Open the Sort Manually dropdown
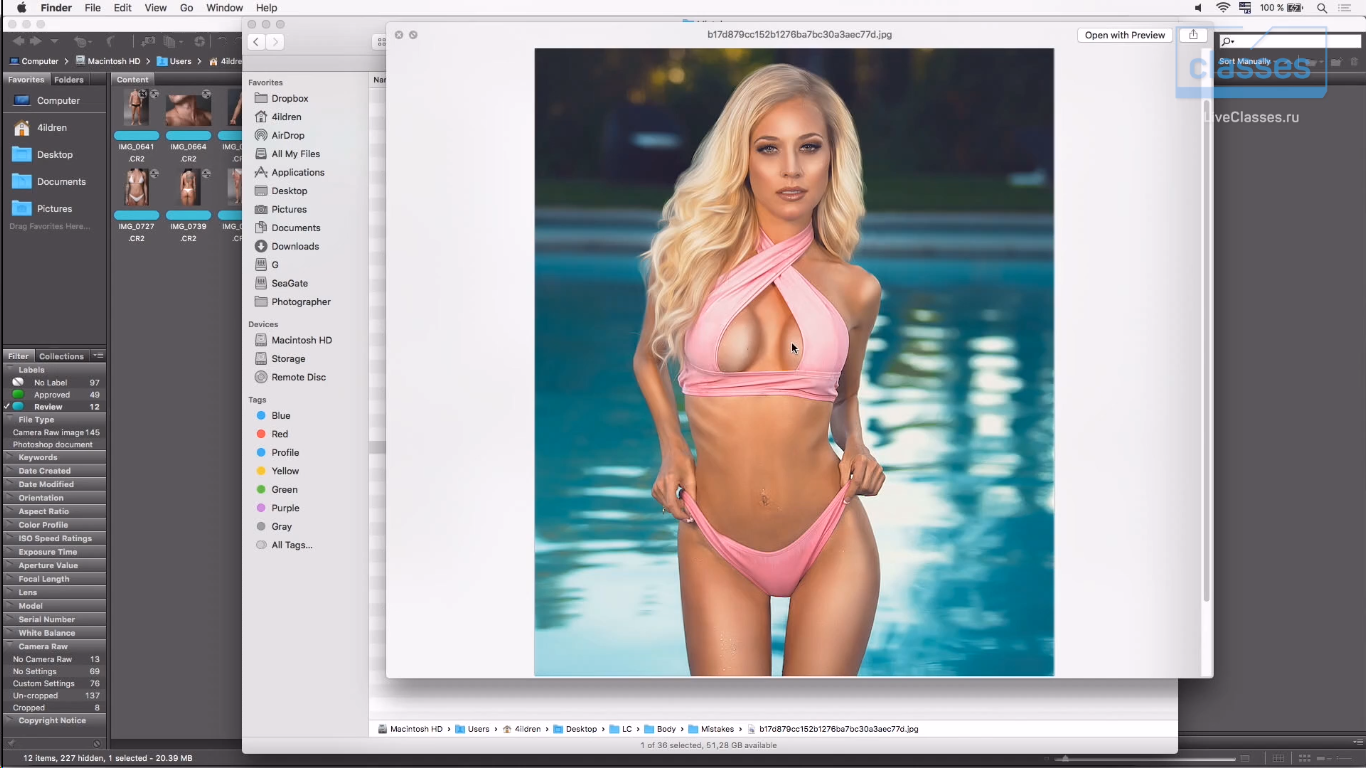This screenshot has width=1366, height=768. [x=1245, y=62]
